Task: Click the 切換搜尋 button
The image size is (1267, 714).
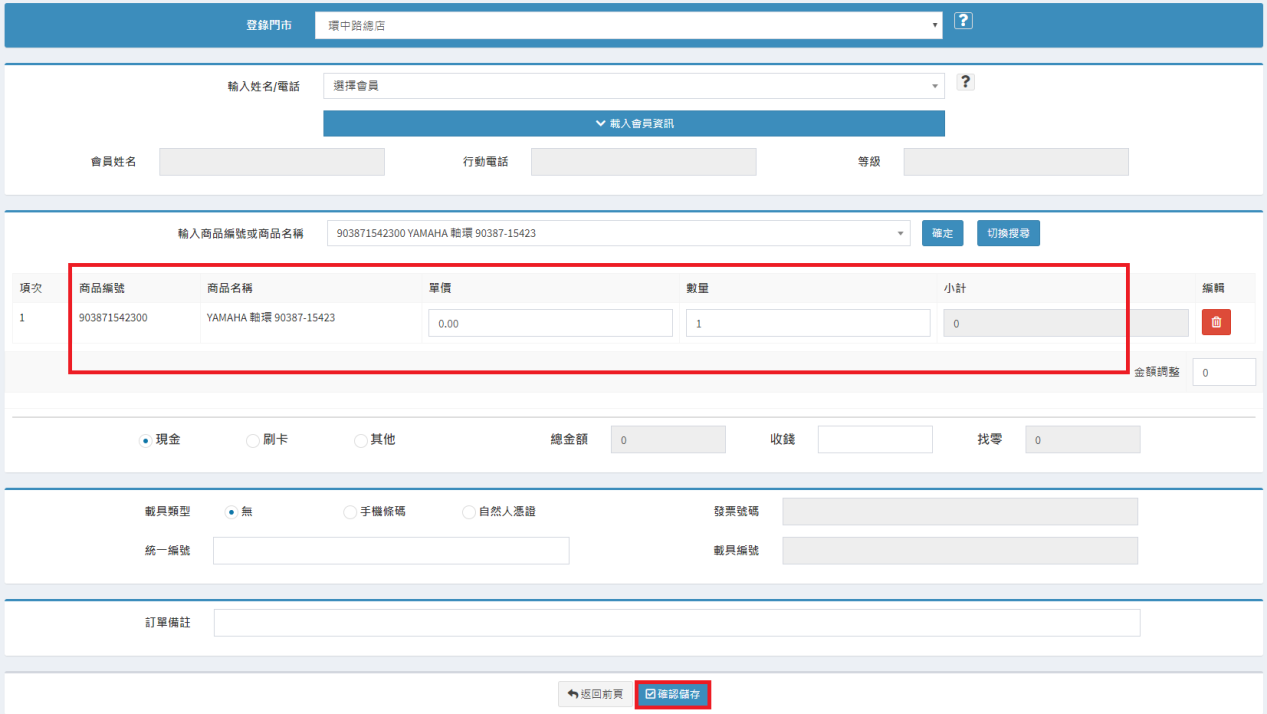Action: 1008,233
